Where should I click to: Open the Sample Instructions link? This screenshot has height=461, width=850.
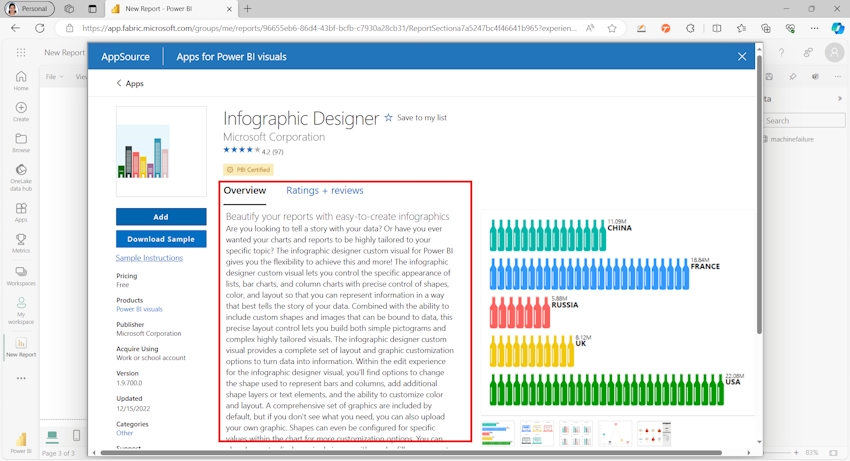149,258
